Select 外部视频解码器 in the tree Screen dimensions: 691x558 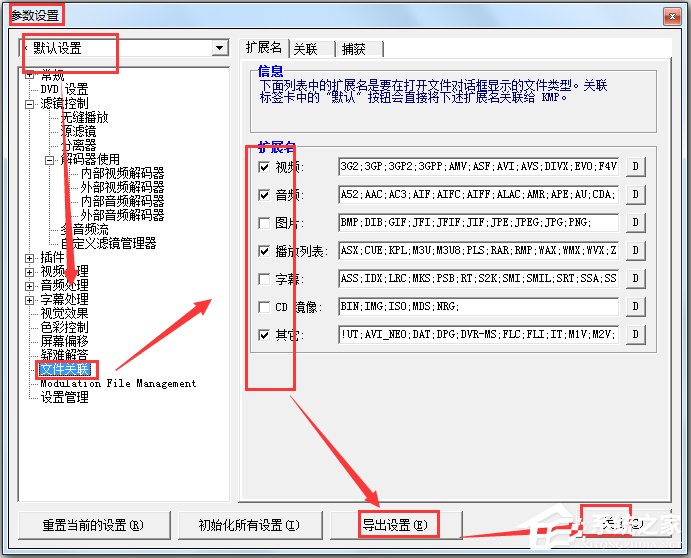[123, 187]
